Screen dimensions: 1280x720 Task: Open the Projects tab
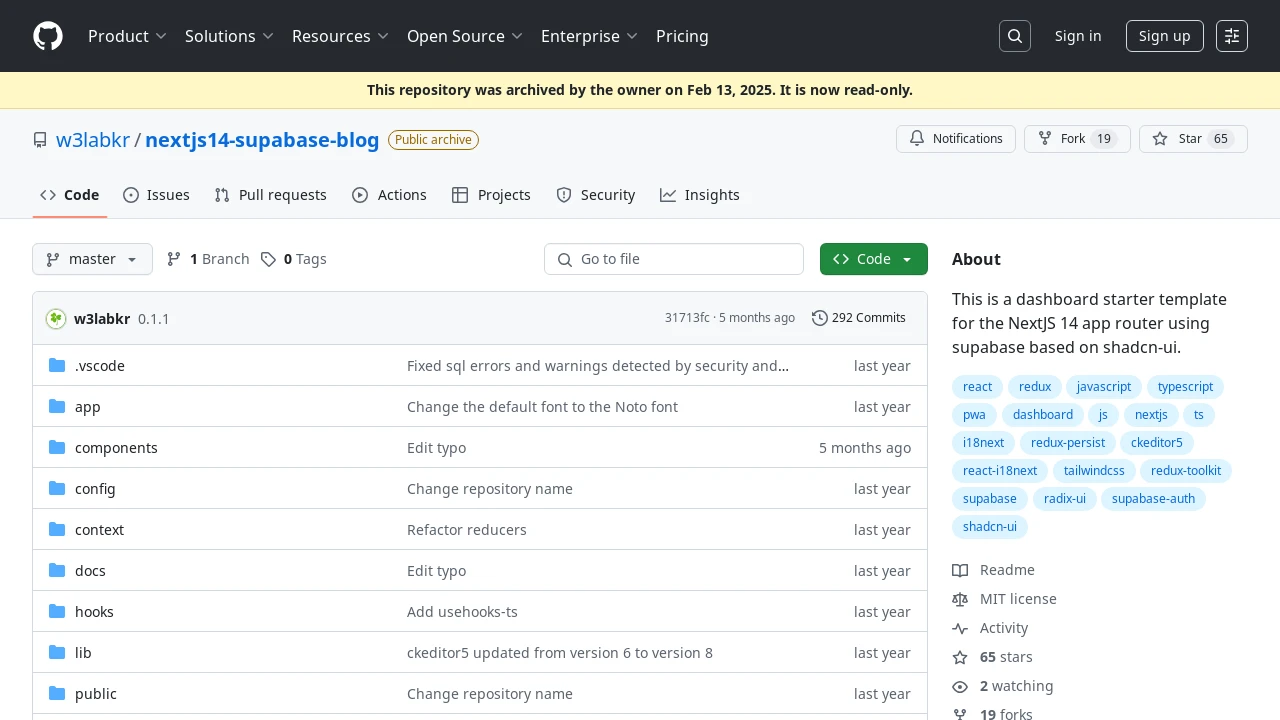point(491,195)
